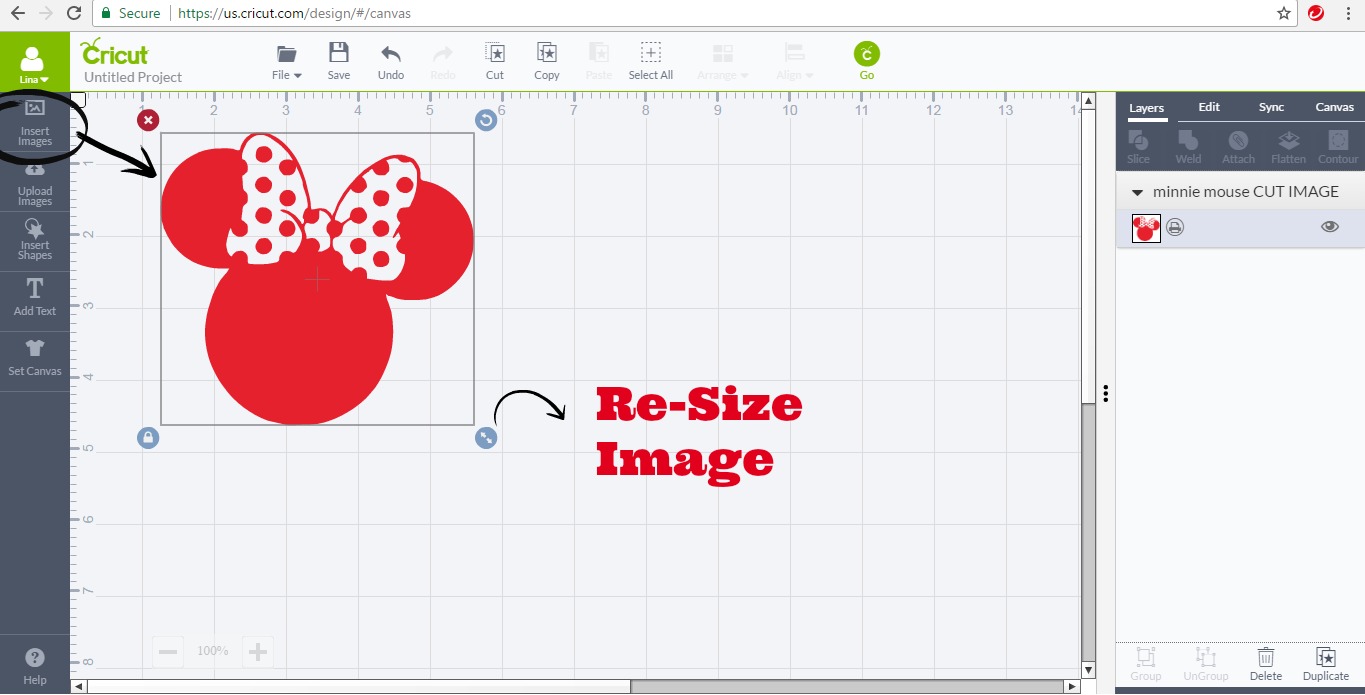Viewport: 1365px width, 695px height.
Task: Open the File dropdown menu
Action: pyautogui.click(x=286, y=61)
